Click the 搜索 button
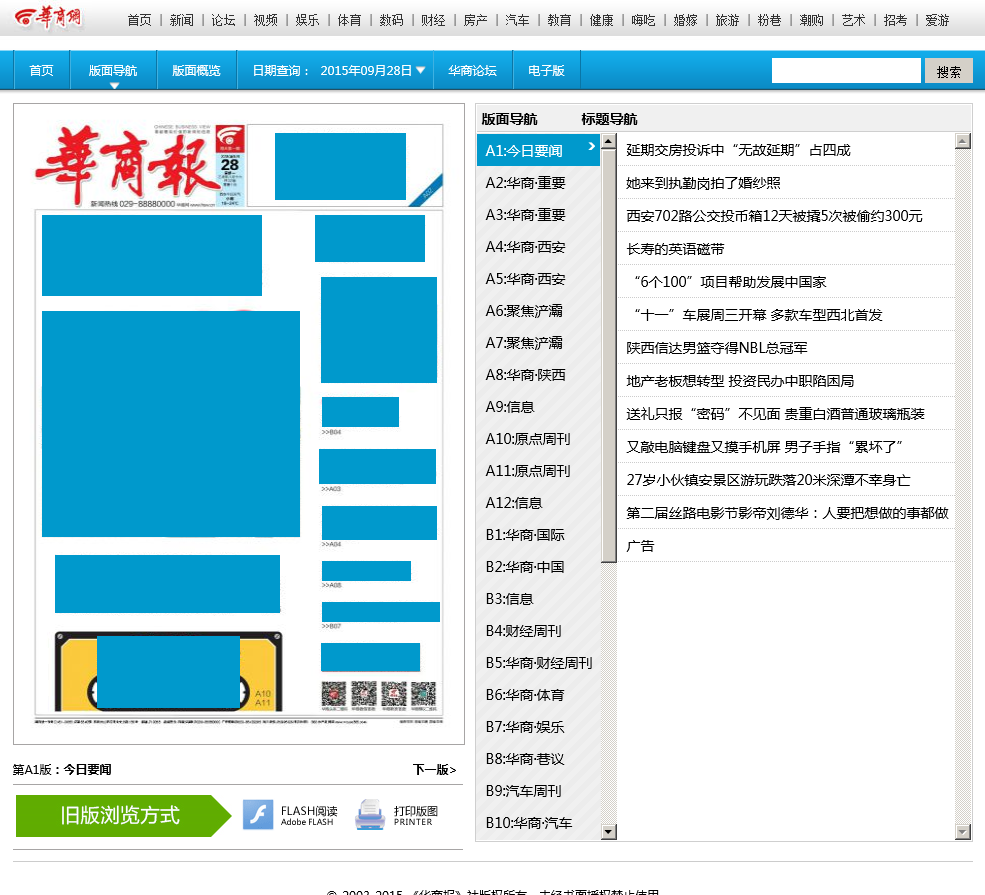Image resolution: width=985 pixels, height=895 pixels. click(949, 71)
